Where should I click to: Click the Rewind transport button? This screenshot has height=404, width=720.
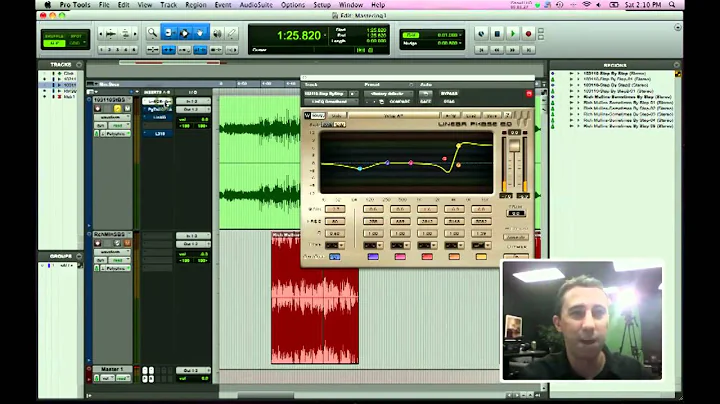[497, 50]
